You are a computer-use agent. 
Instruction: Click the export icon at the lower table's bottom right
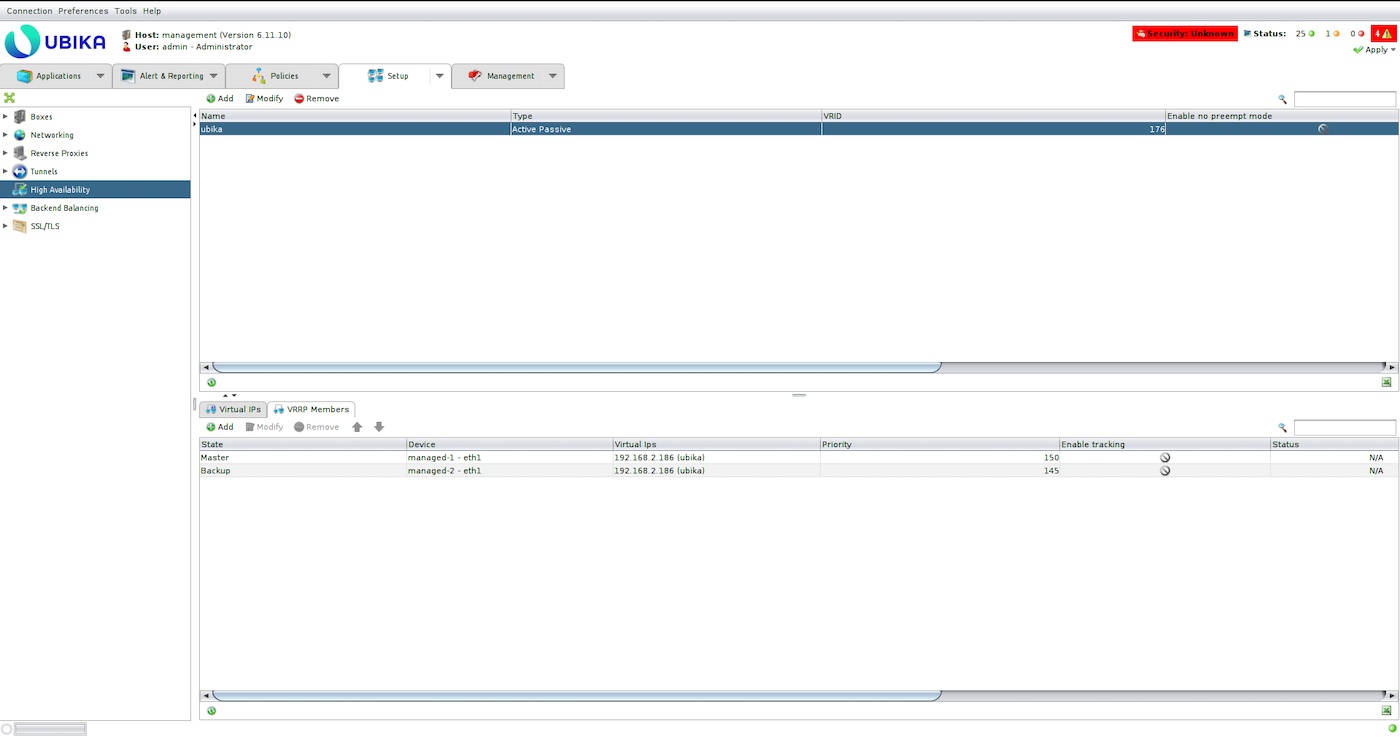pos(1386,710)
